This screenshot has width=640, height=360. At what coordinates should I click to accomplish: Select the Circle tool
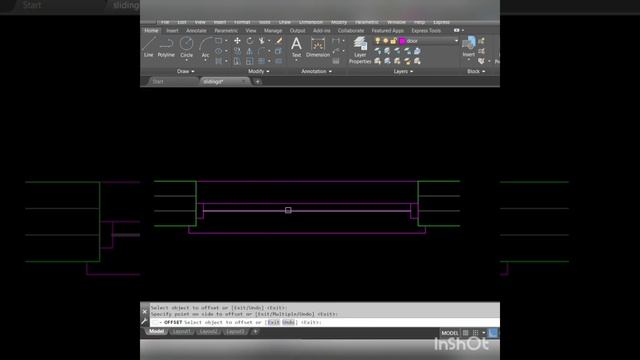(187, 47)
